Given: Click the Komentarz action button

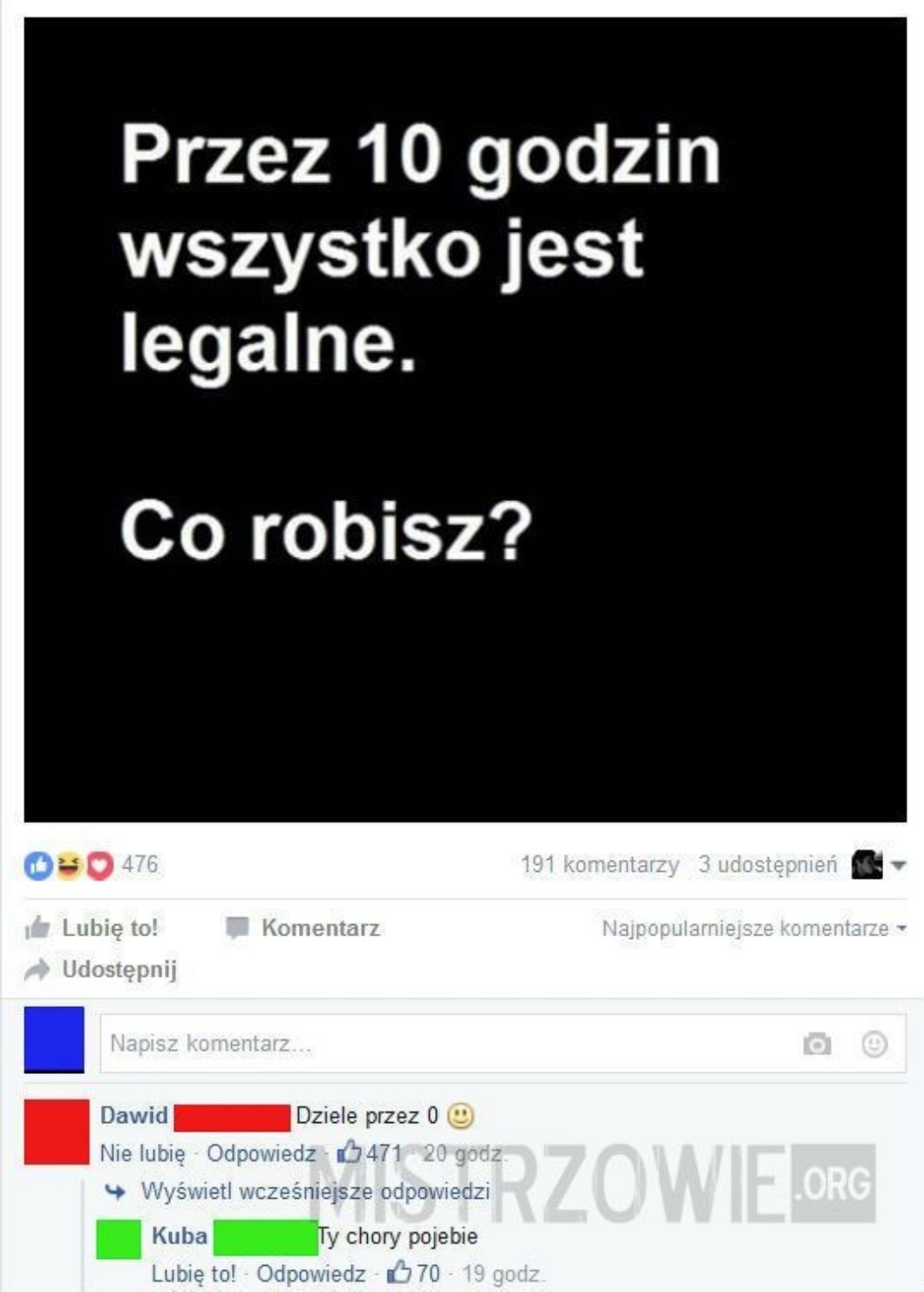Looking at the screenshot, I should [302, 928].
